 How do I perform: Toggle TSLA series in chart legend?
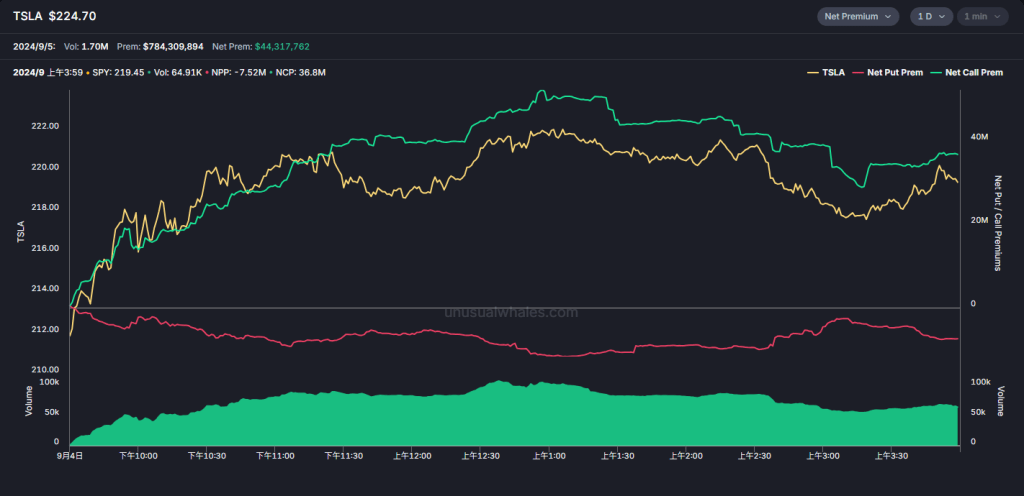coord(827,73)
